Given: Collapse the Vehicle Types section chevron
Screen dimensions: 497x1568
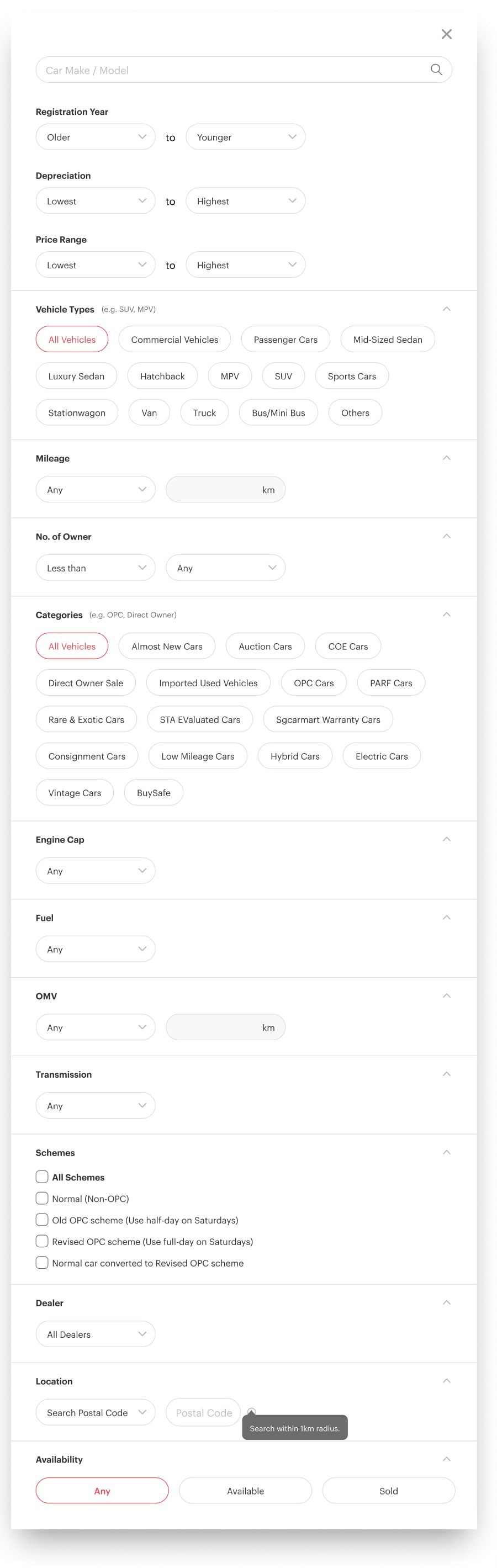Looking at the screenshot, I should (x=446, y=309).
